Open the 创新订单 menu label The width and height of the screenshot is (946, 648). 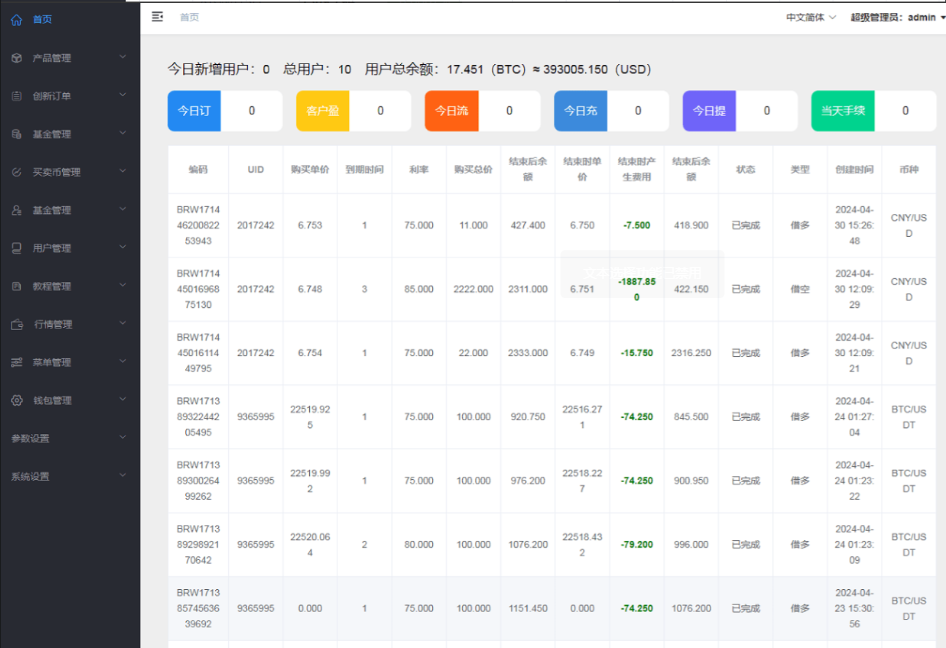click(x=52, y=96)
